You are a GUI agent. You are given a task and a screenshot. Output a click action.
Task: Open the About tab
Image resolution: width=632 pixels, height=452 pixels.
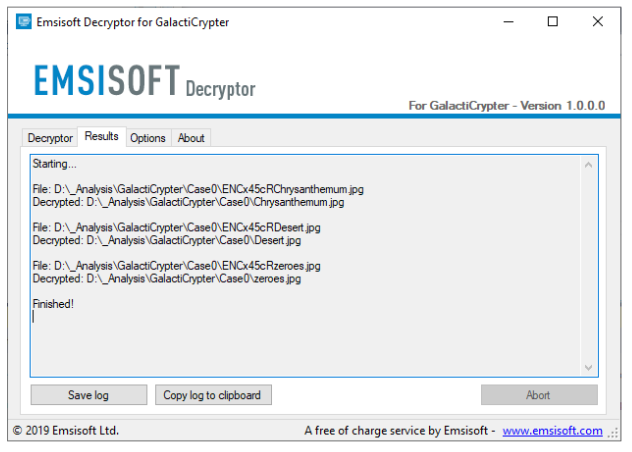(191, 138)
